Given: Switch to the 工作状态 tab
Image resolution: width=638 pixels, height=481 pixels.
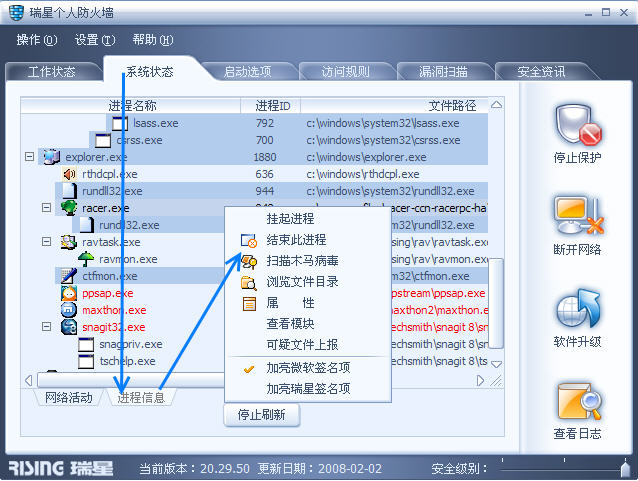Looking at the screenshot, I should coord(52,72).
